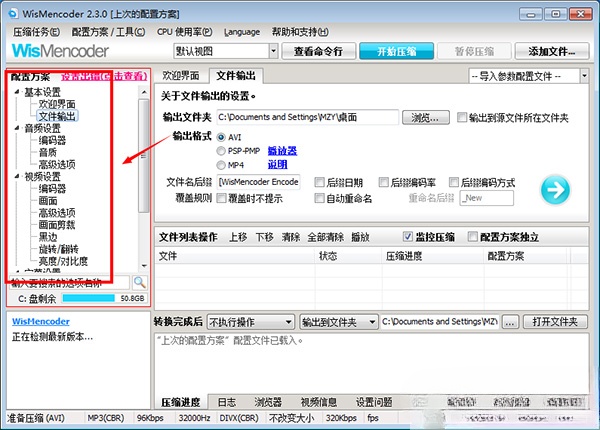Enable 输出到源文件所在文件夹 checkbox
Screen dimensions: 600x430
pyautogui.click(x=462, y=117)
